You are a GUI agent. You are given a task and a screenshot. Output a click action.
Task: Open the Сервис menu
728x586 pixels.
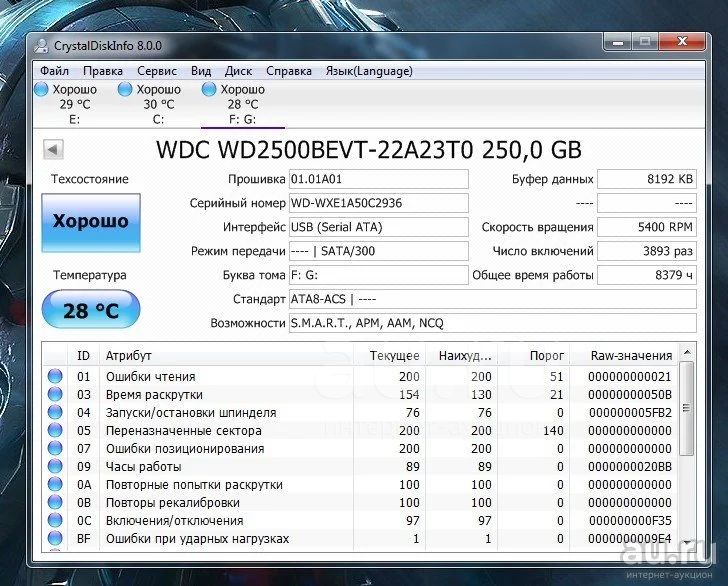tap(157, 71)
